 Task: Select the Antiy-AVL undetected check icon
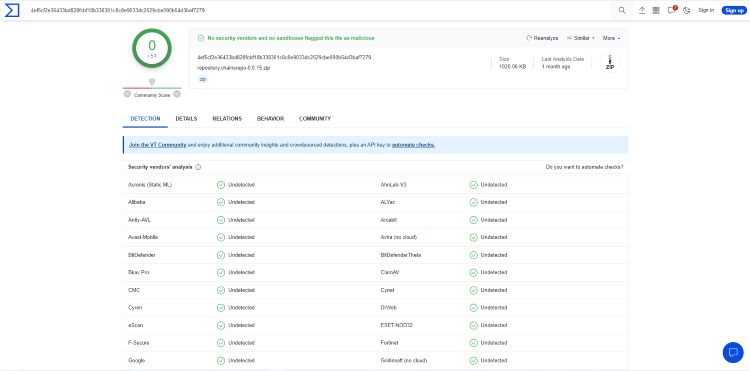coord(221,220)
